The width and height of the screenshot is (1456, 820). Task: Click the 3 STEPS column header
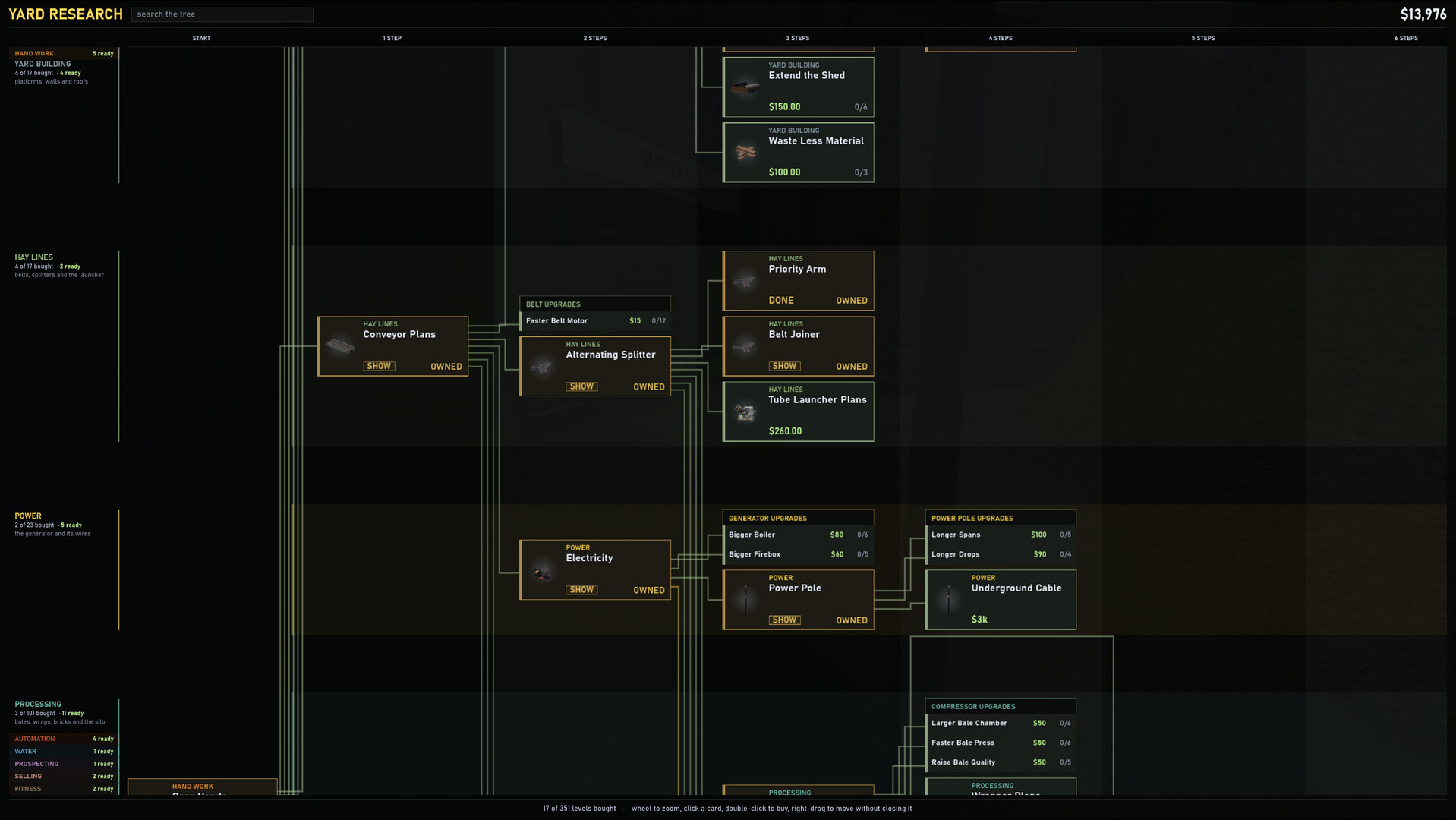click(797, 38)
